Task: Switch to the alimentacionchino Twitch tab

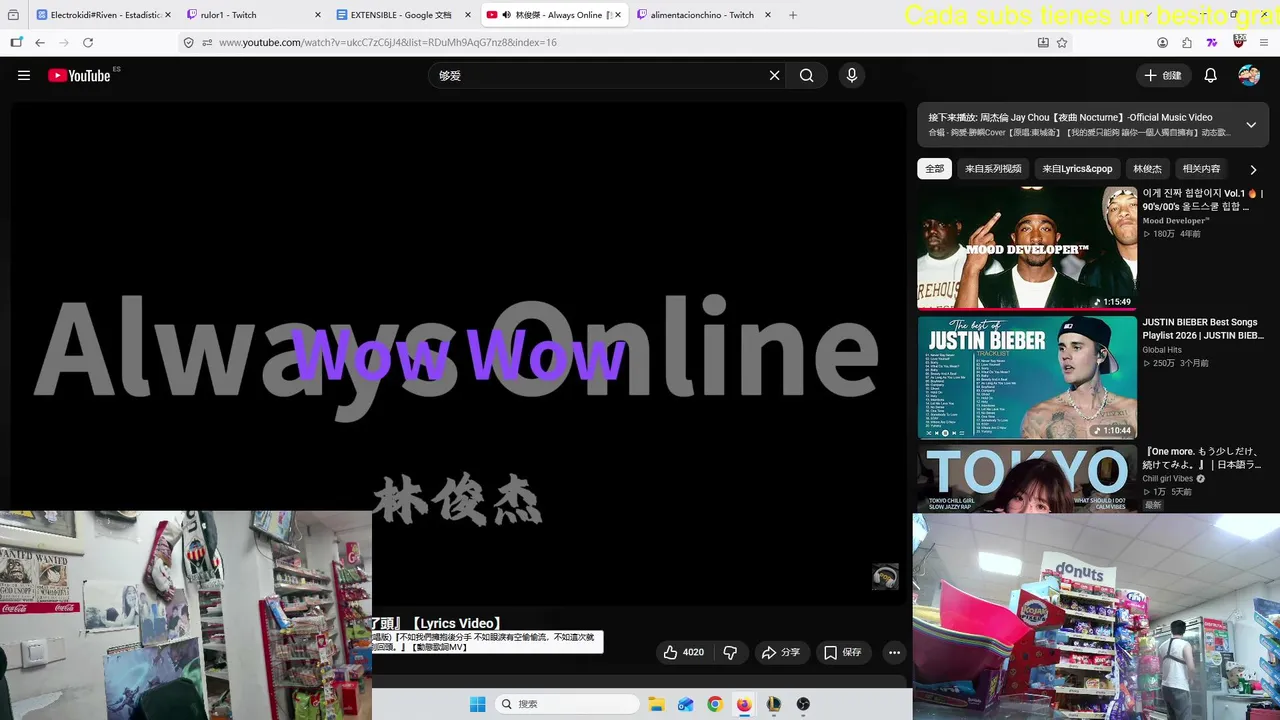Action: tap(704, 15)
